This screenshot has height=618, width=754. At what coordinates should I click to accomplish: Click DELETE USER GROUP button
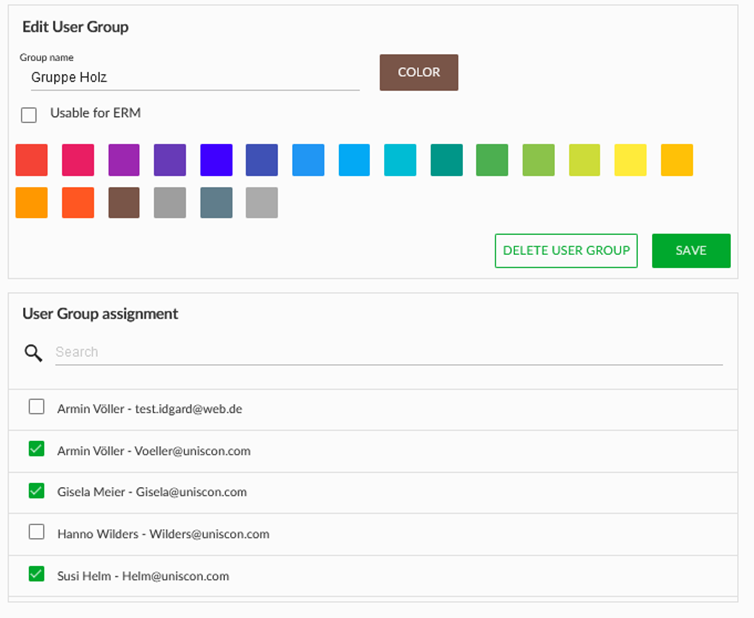[566, 251]
